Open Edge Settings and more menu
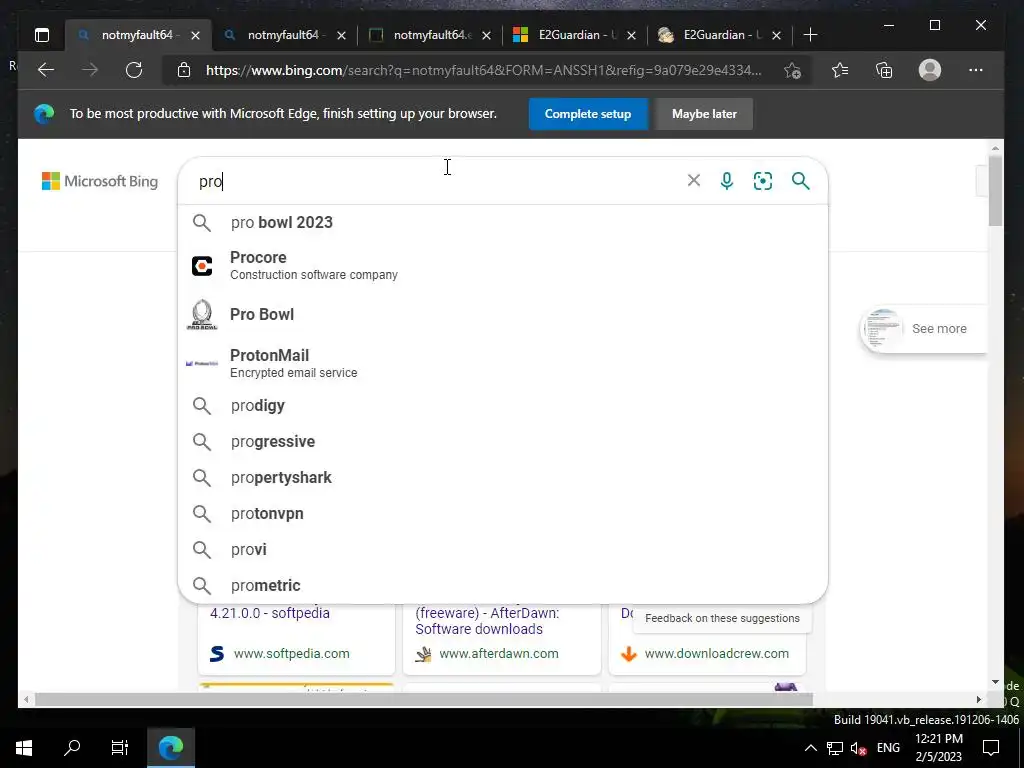 point(976,70)
